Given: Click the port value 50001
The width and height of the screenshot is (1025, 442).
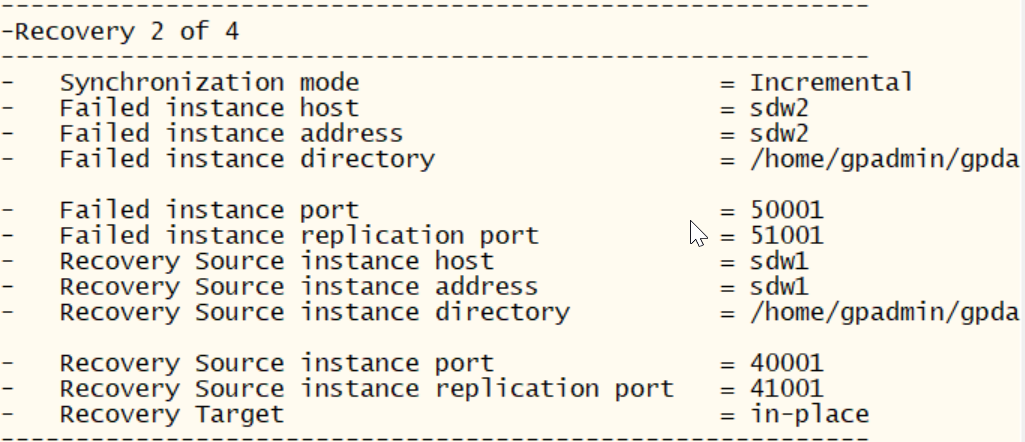Looking at the screenshot, I should pos(787,210).
